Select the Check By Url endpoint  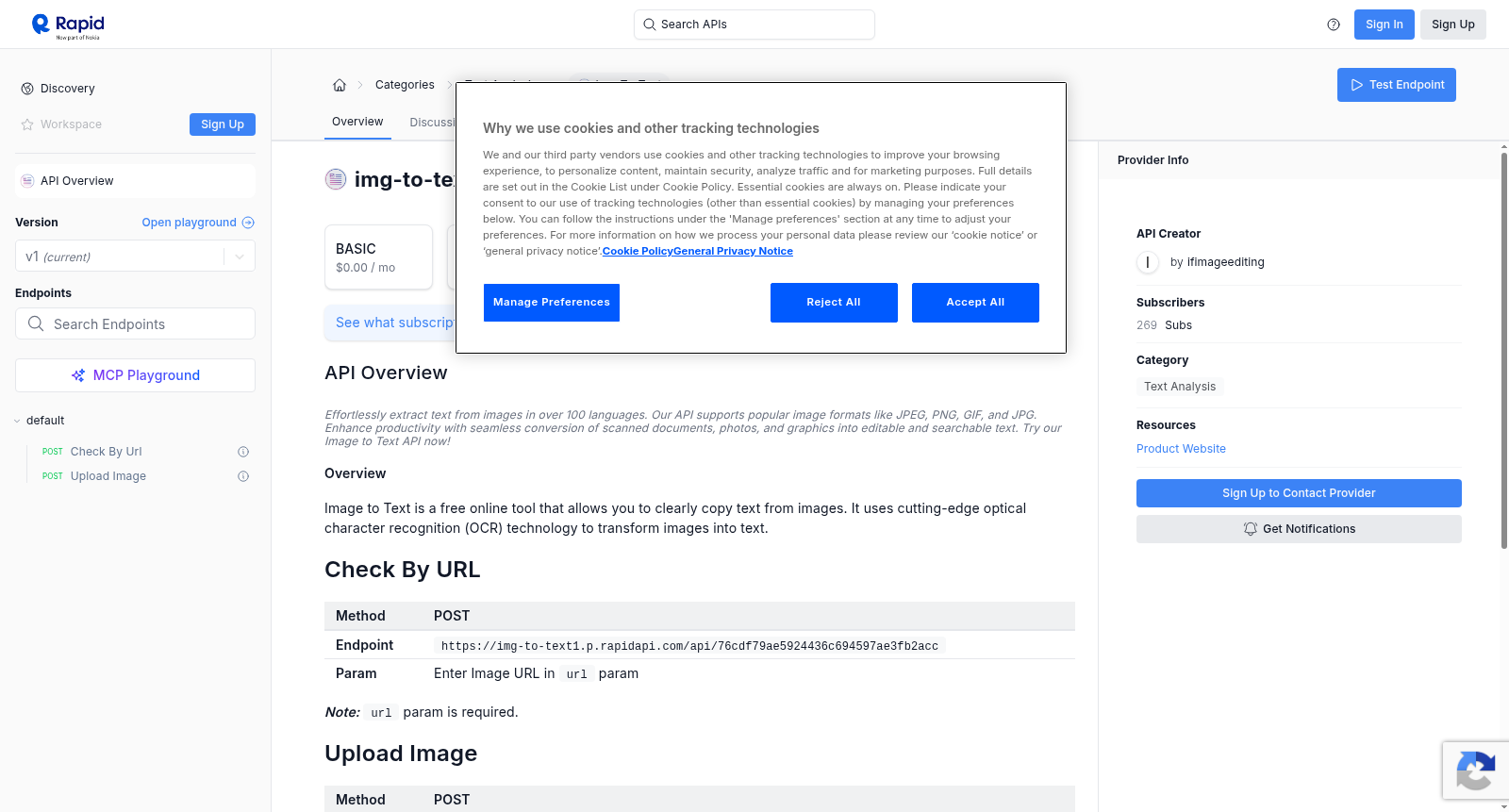(106, 452)
